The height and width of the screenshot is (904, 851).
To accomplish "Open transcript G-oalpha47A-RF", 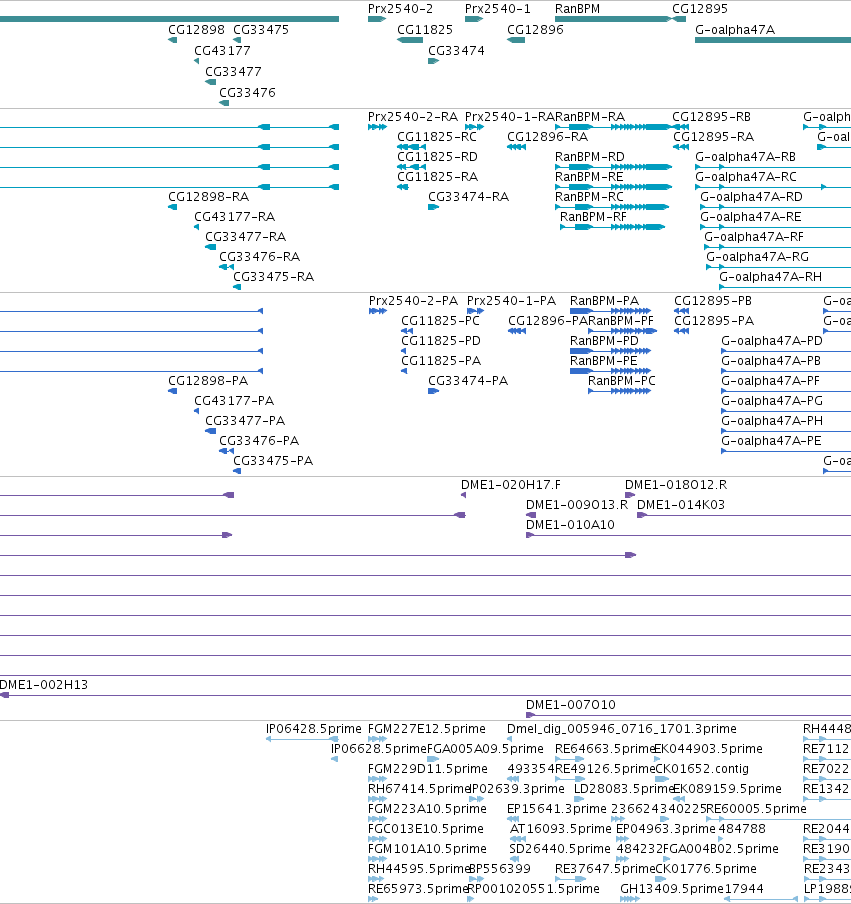I will [x=754, y=237].
